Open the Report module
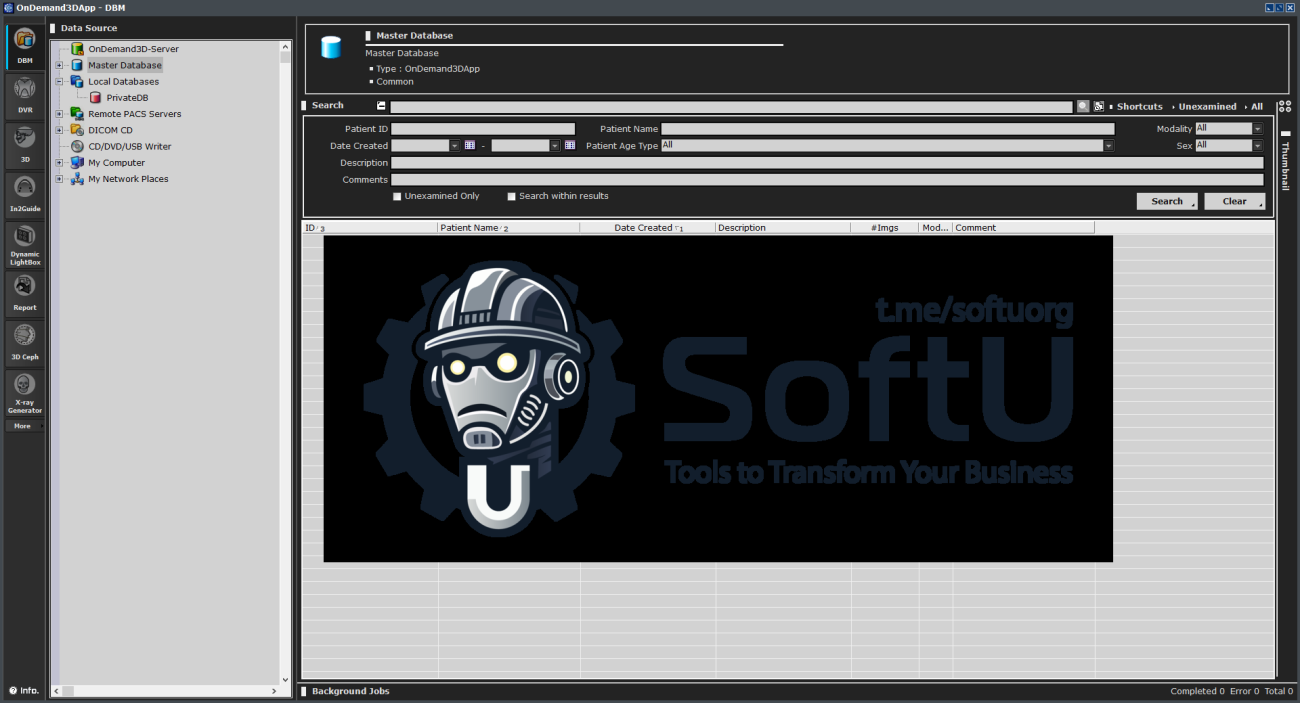 25,293
